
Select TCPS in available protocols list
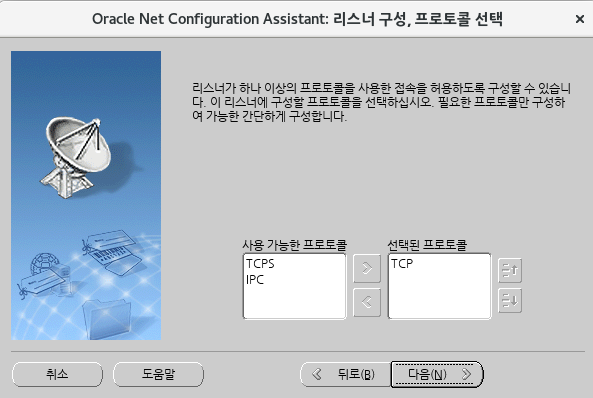(x=260, y=264)
